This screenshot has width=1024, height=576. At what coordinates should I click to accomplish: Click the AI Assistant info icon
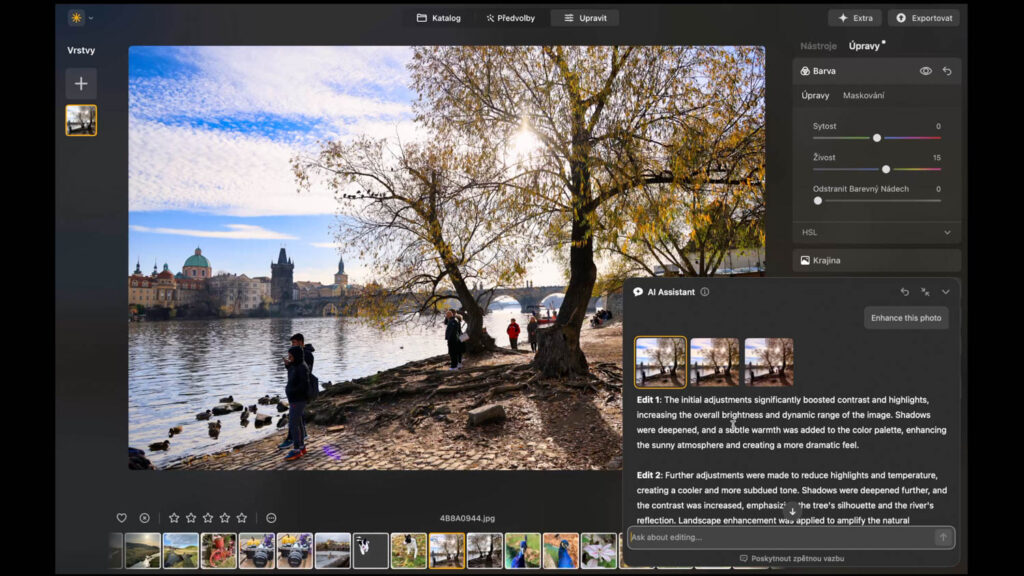coord(705,292)
